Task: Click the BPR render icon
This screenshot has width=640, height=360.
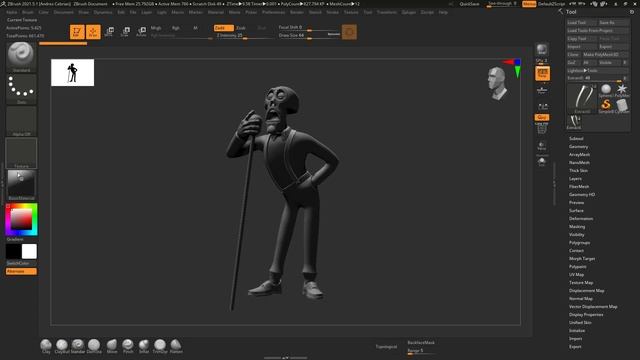Action: [x=542, y=50]
